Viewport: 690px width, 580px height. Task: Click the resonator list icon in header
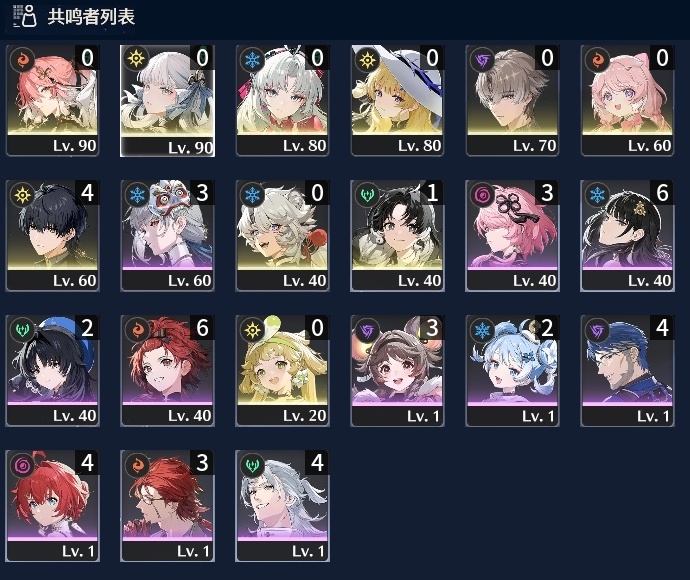point(24,16)
